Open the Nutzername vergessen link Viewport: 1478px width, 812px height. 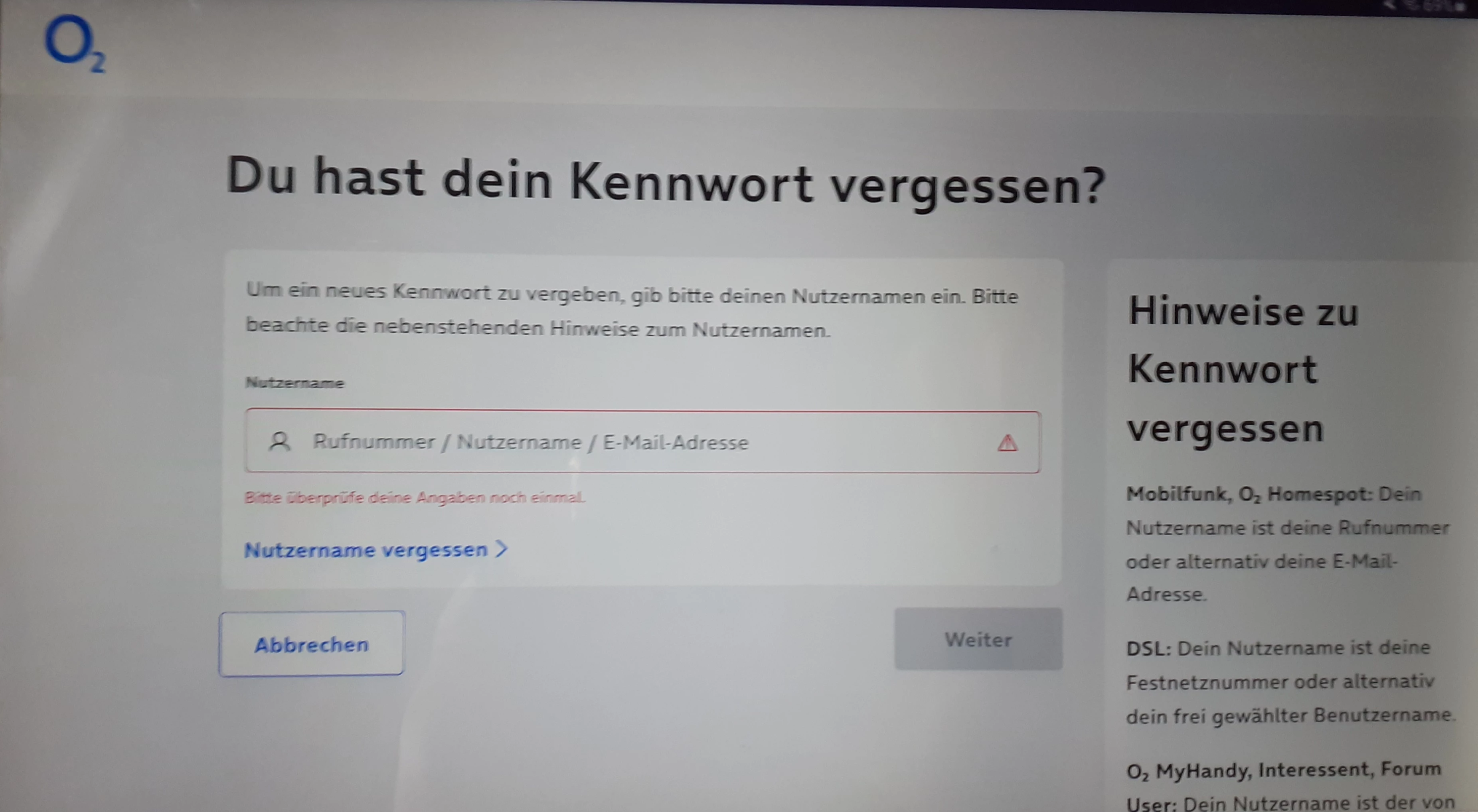click(x=376, y=550)
